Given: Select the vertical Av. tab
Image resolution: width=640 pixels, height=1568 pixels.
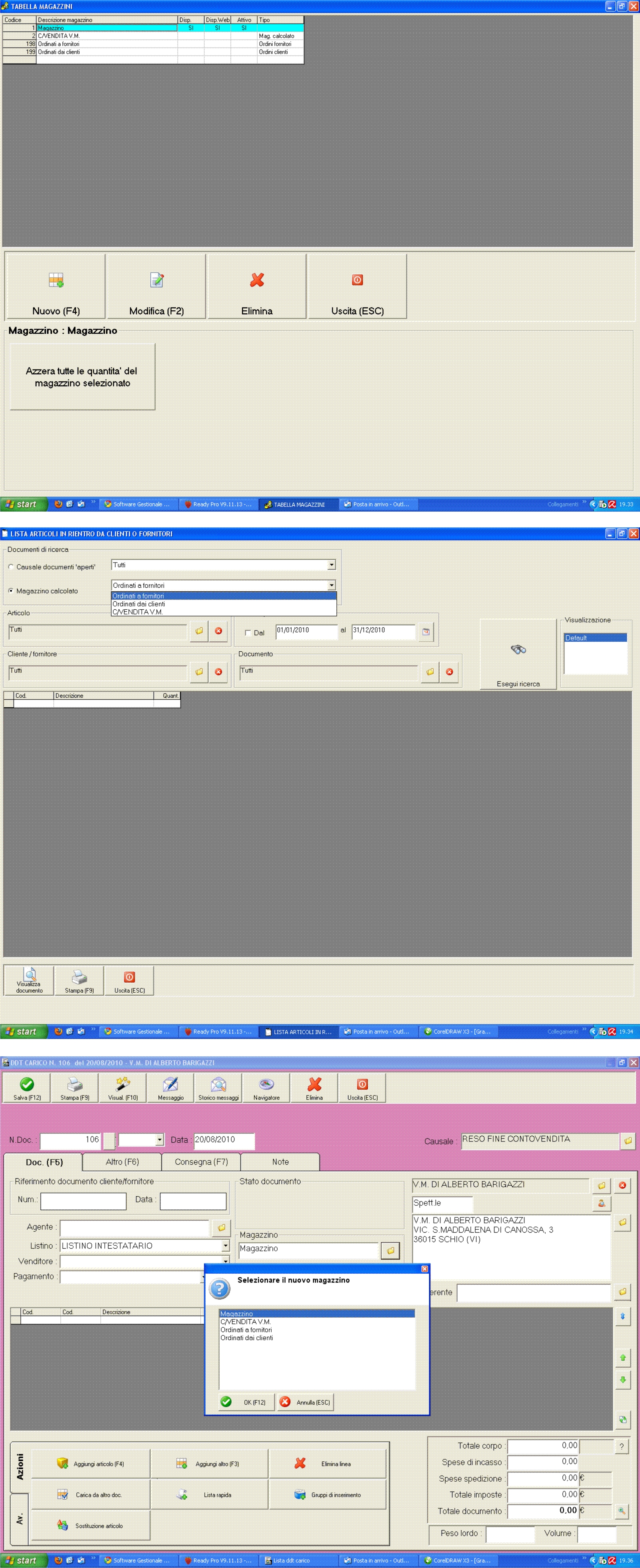Looking at the screenshot, I should [20, 1519].
